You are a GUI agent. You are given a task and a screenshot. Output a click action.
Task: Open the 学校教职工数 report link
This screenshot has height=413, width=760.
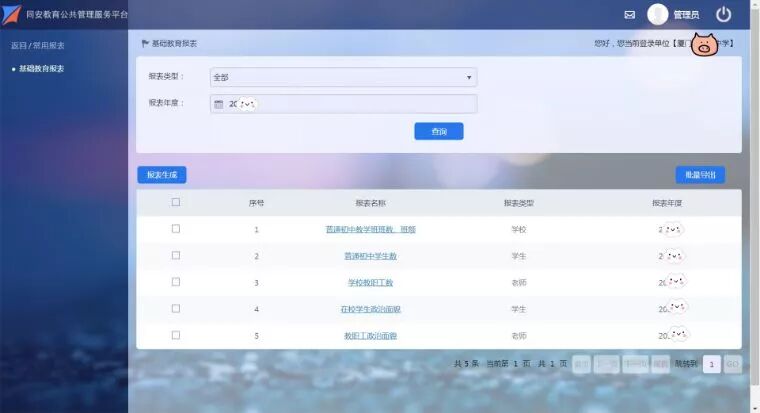370,283
